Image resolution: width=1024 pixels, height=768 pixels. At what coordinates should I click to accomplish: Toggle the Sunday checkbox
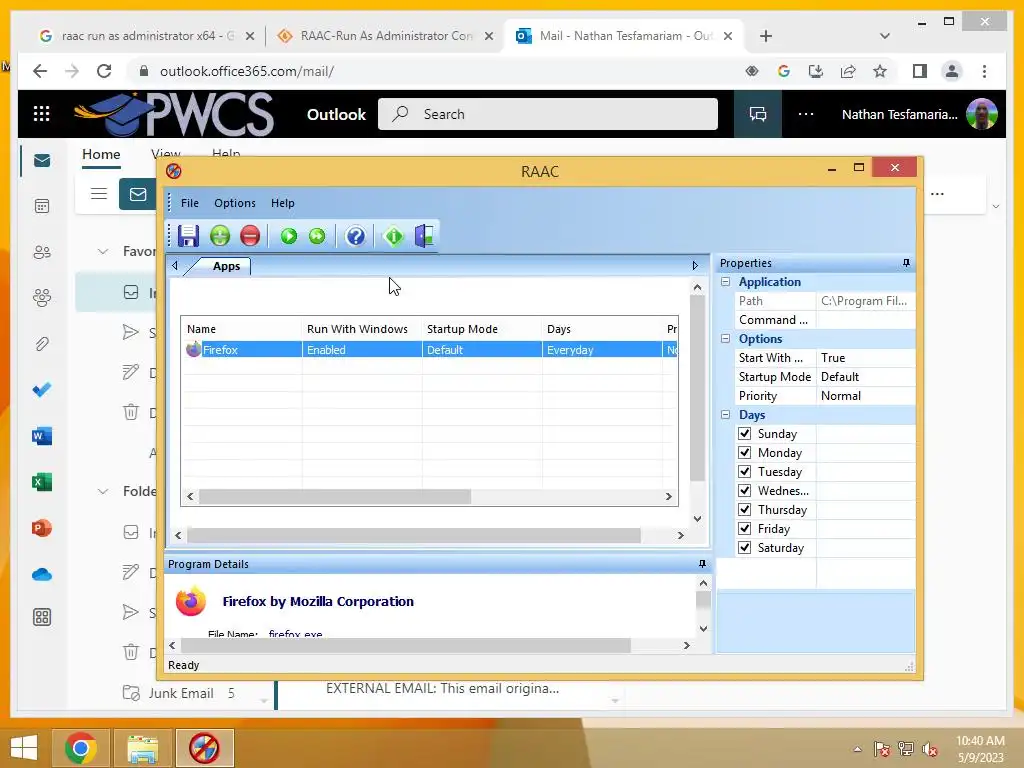pyautogui.click(x=744, y=433)
